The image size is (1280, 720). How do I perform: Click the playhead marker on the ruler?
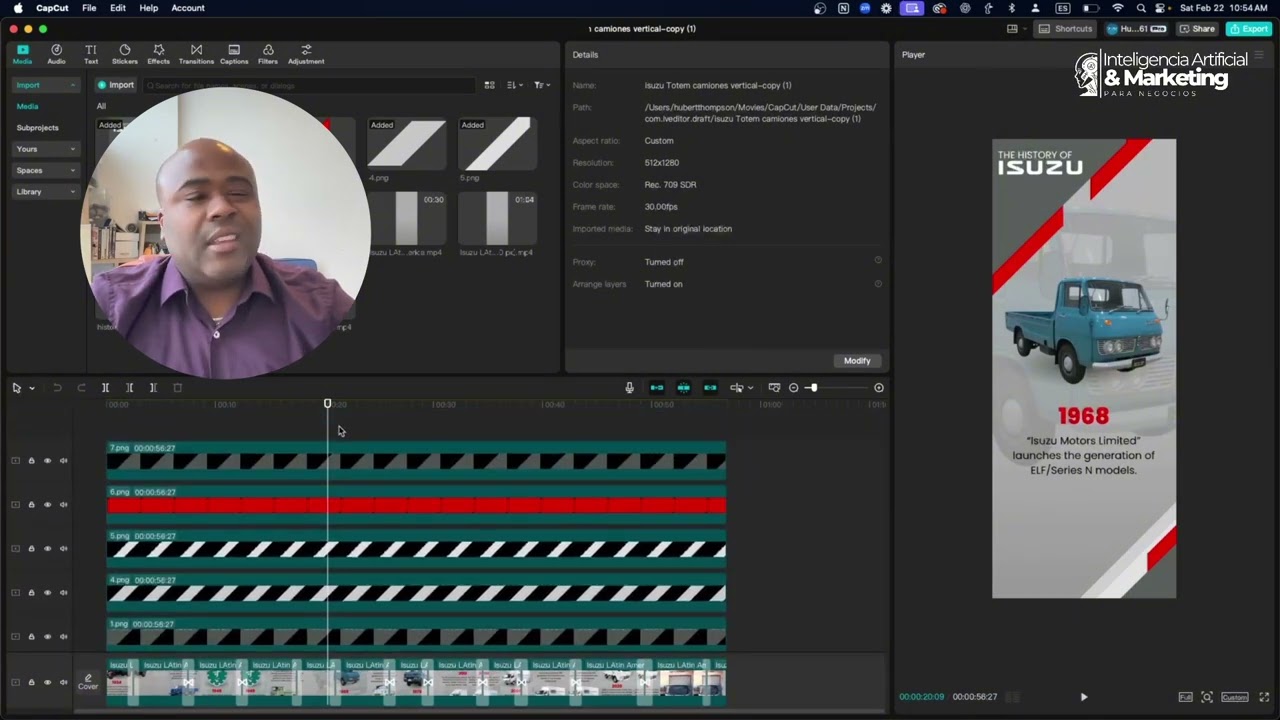pos(328,403)
